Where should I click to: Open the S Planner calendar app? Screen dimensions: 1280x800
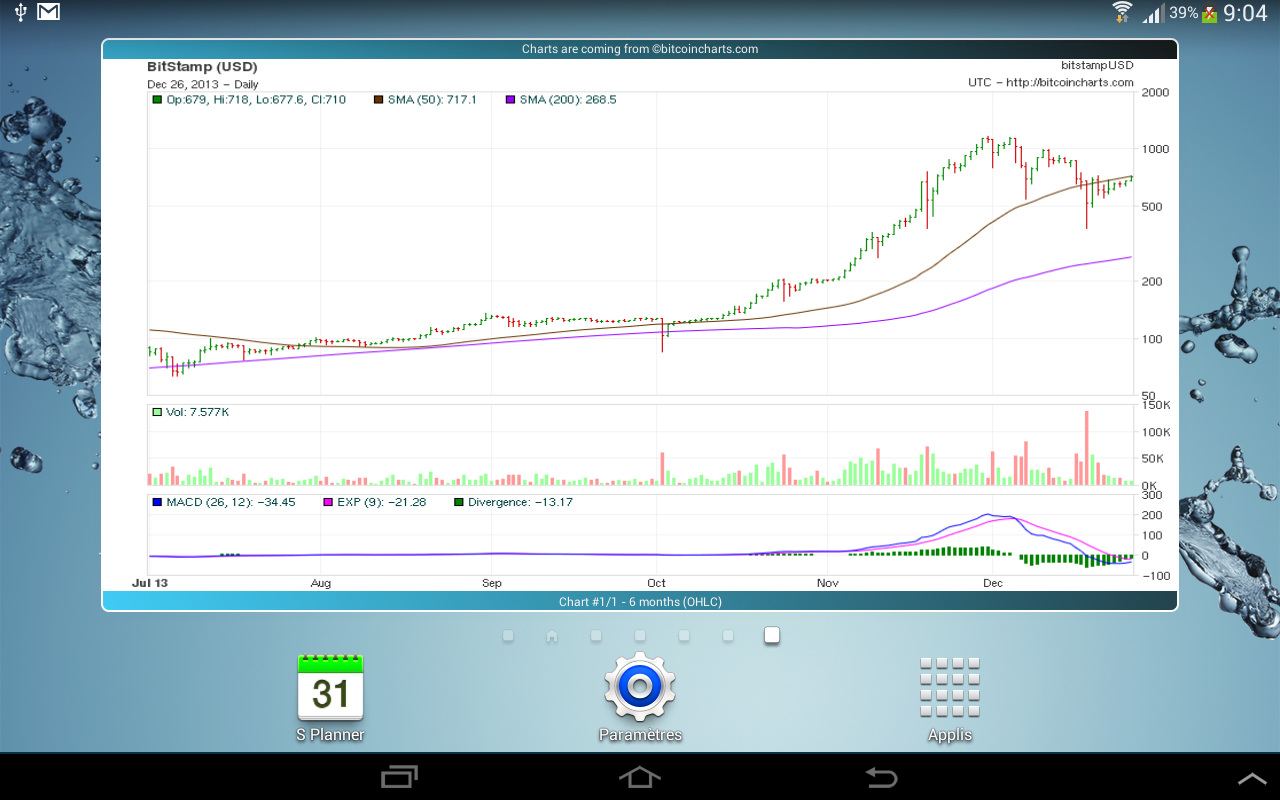point(330,698)
